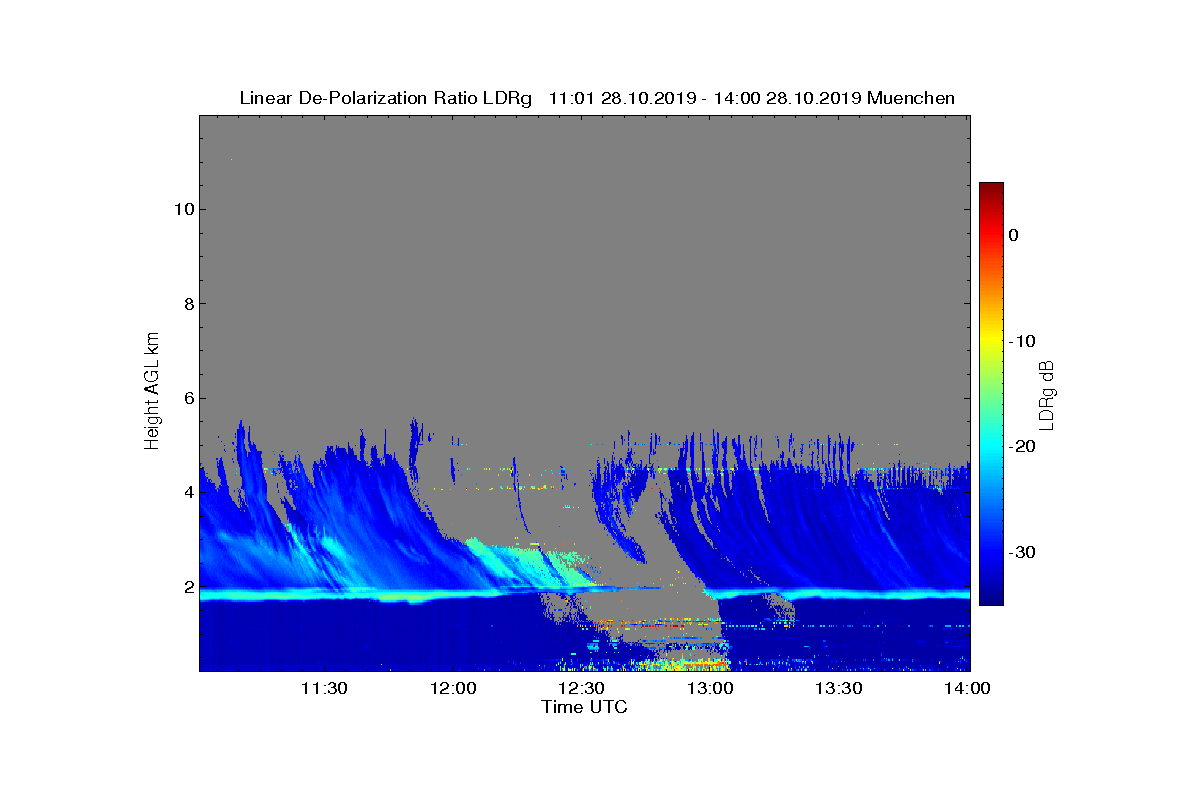Click the colorbar tick label -20
The image size is (1200, 800).
point(1021,447)
